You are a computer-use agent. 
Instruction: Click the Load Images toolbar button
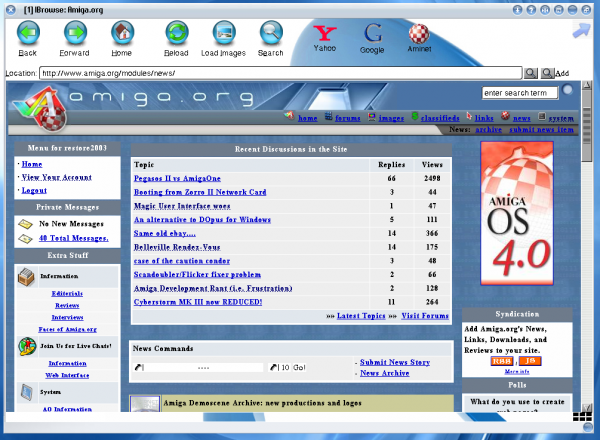(223, 39)
